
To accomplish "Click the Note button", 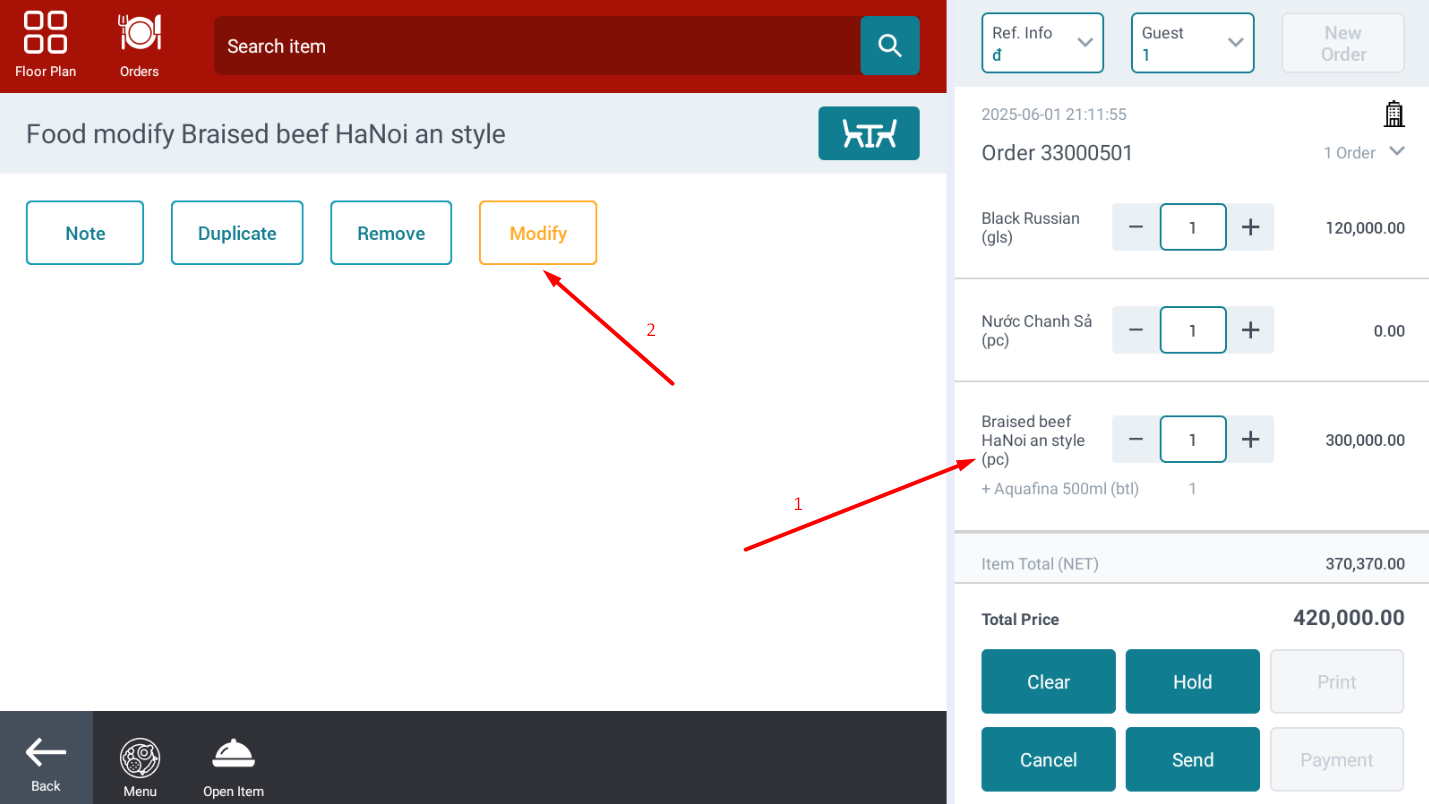I will click(x=85, y=233).
